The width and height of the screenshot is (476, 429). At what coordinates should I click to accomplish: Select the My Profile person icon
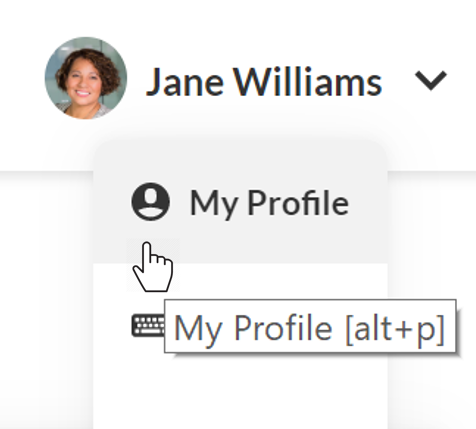(151, 202)
